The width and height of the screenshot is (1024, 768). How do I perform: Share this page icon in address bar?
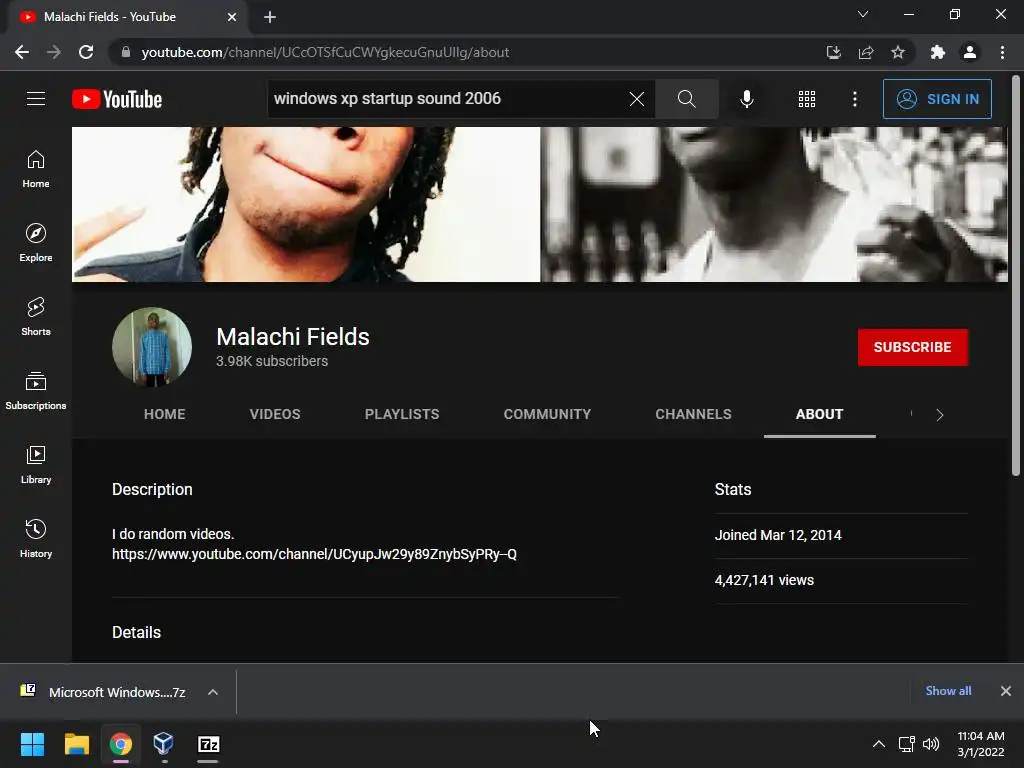pos(866,52)
